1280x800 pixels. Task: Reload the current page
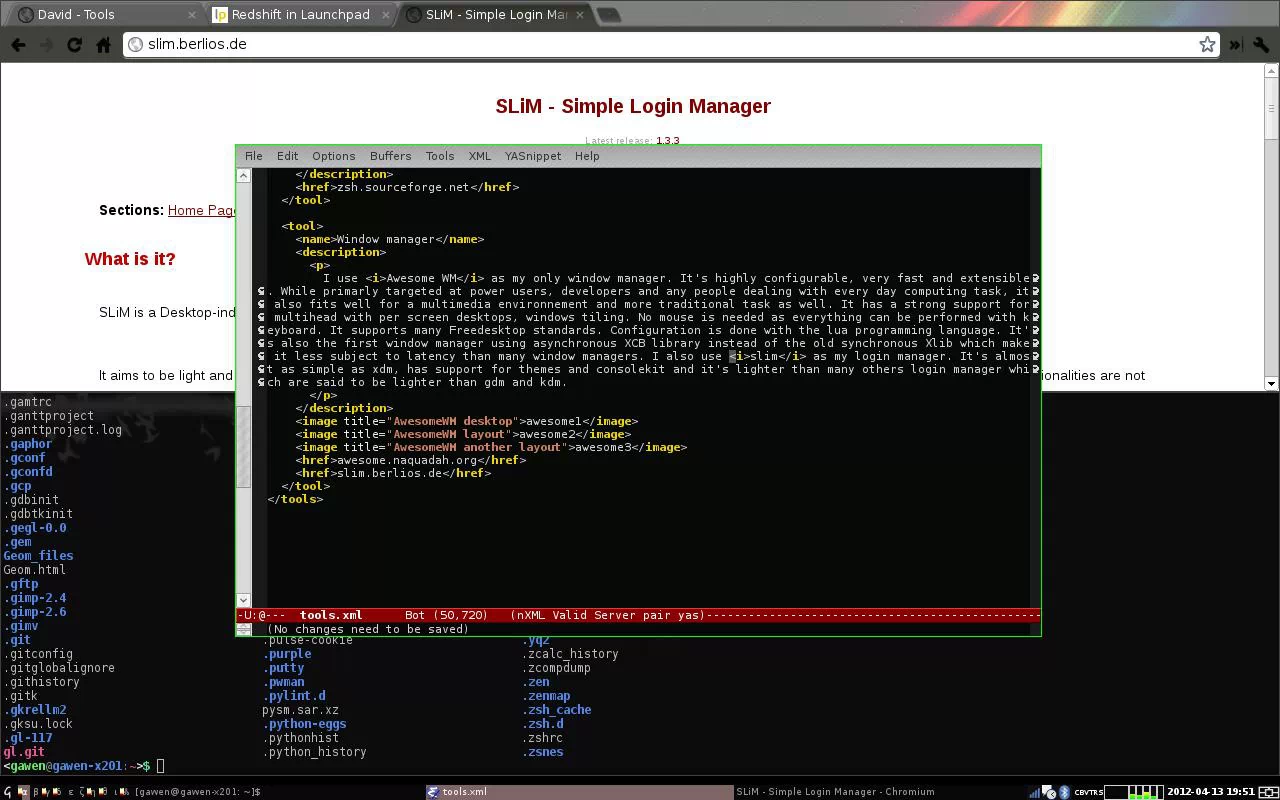tap(74, 45)
